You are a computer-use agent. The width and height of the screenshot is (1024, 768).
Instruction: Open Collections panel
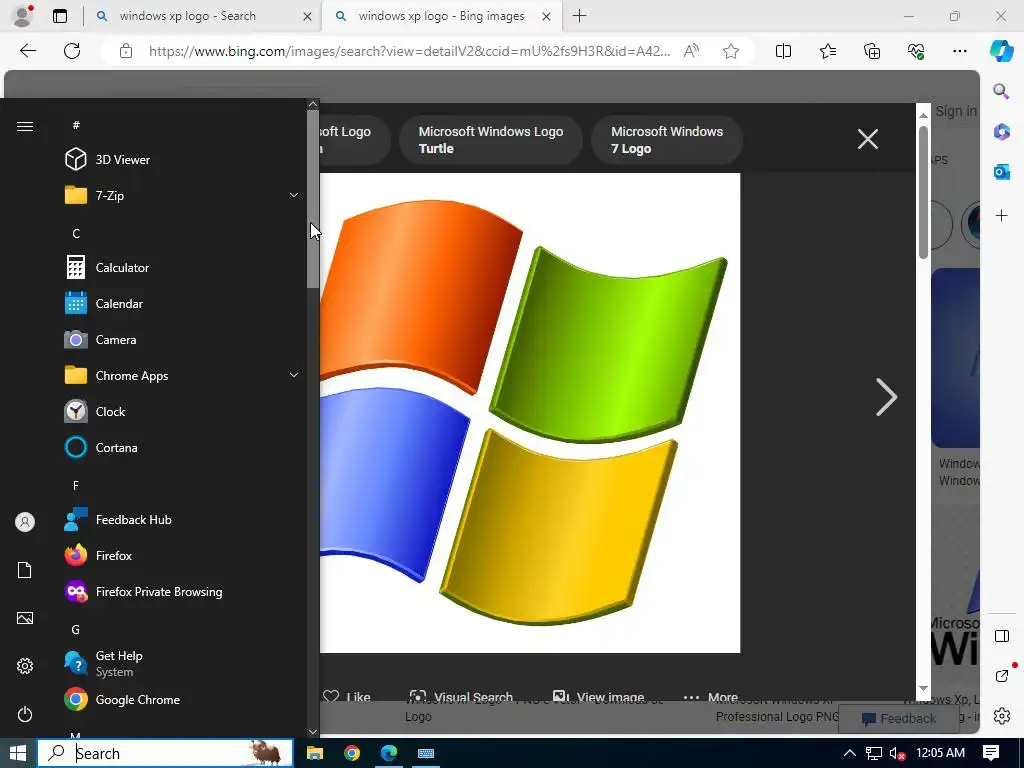(872, 51)
